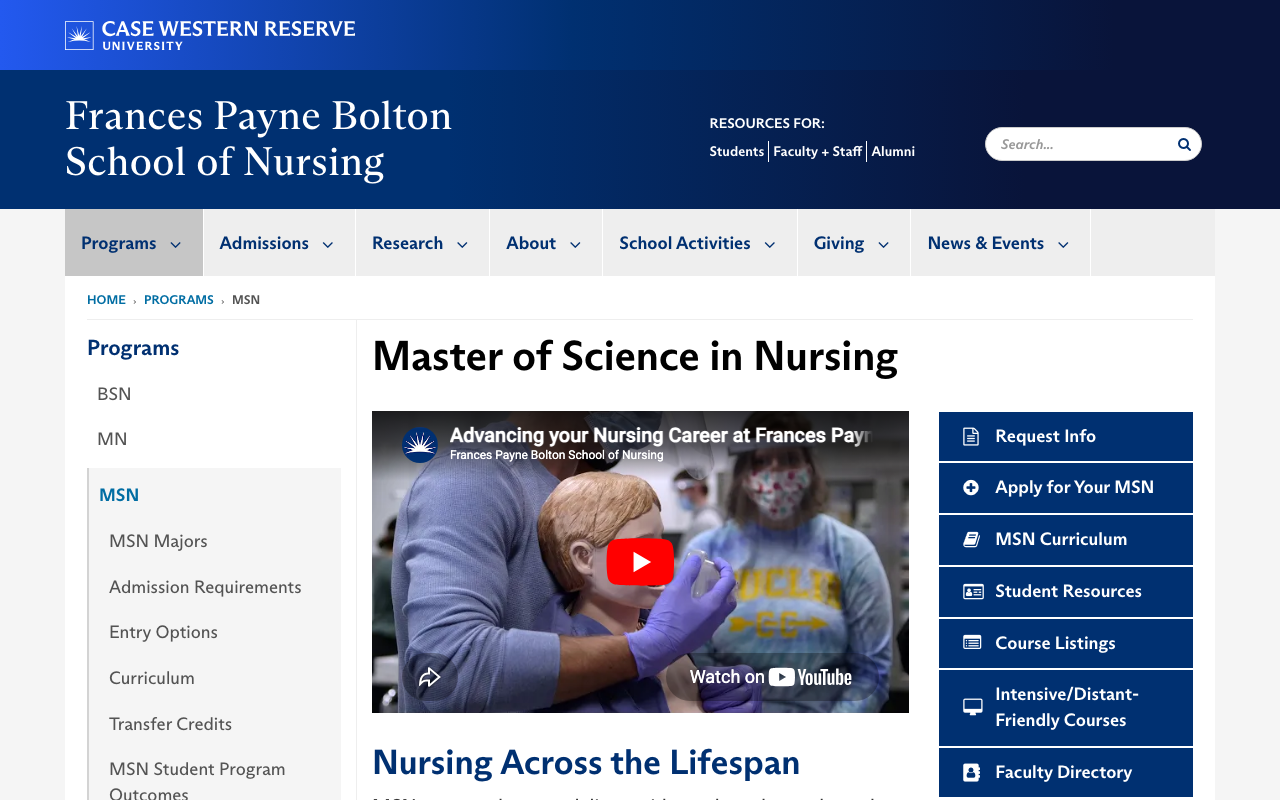Viewport: 1280px width, 800px height.
Task: Expand the News & Events menu chevron
Action: [1063, 244]
